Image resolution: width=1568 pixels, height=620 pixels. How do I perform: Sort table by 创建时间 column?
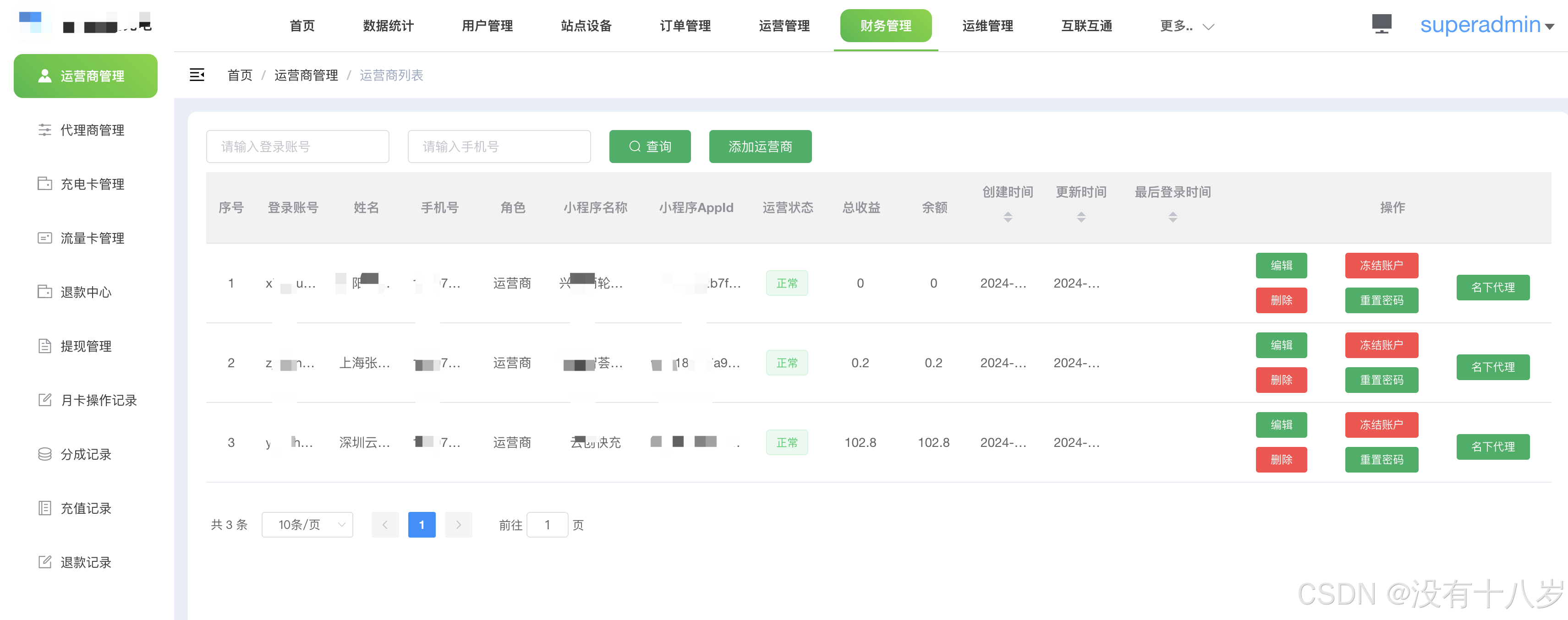(x=1008, y=217)
